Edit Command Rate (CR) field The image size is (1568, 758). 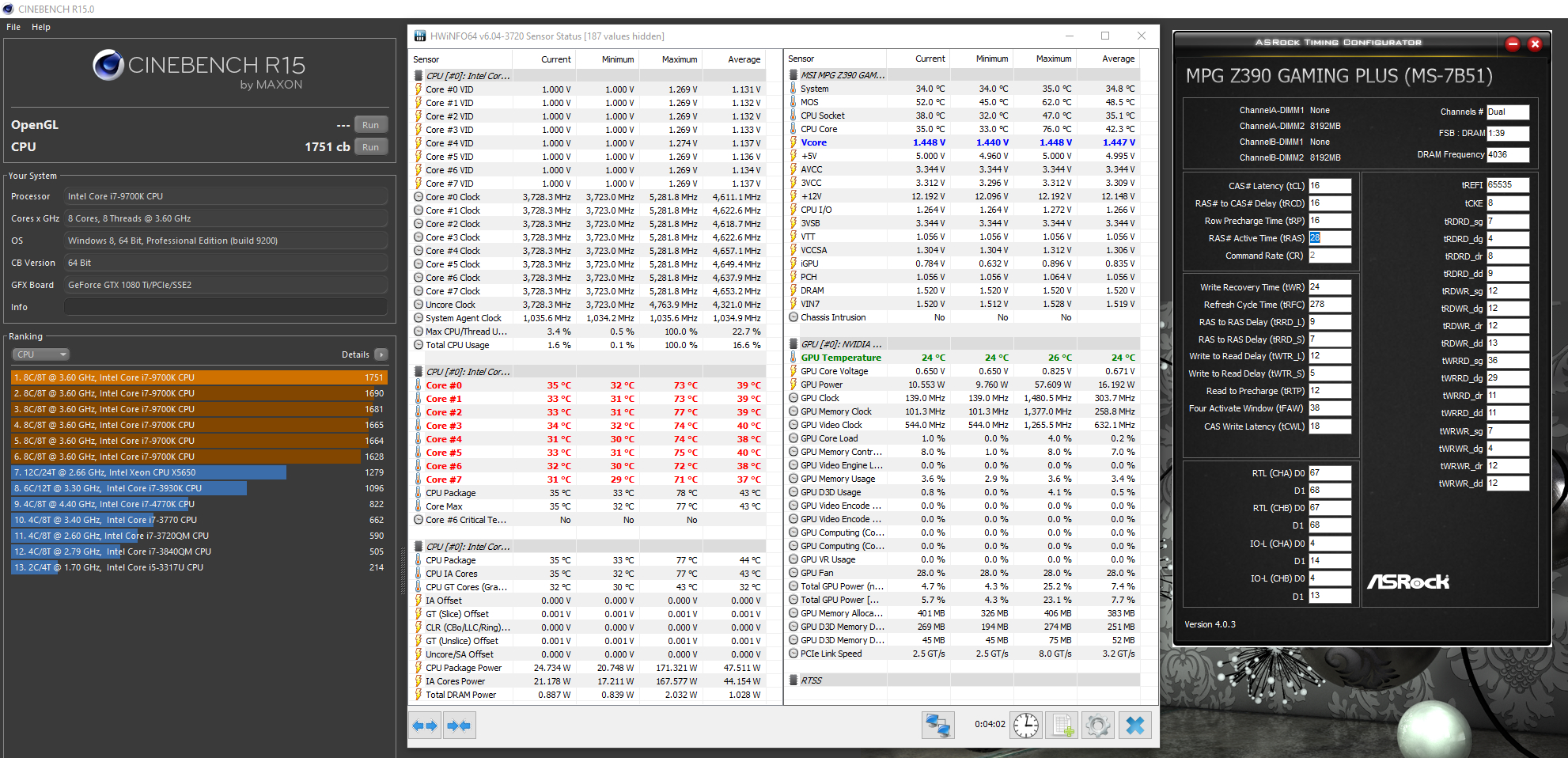point(1330,256)
